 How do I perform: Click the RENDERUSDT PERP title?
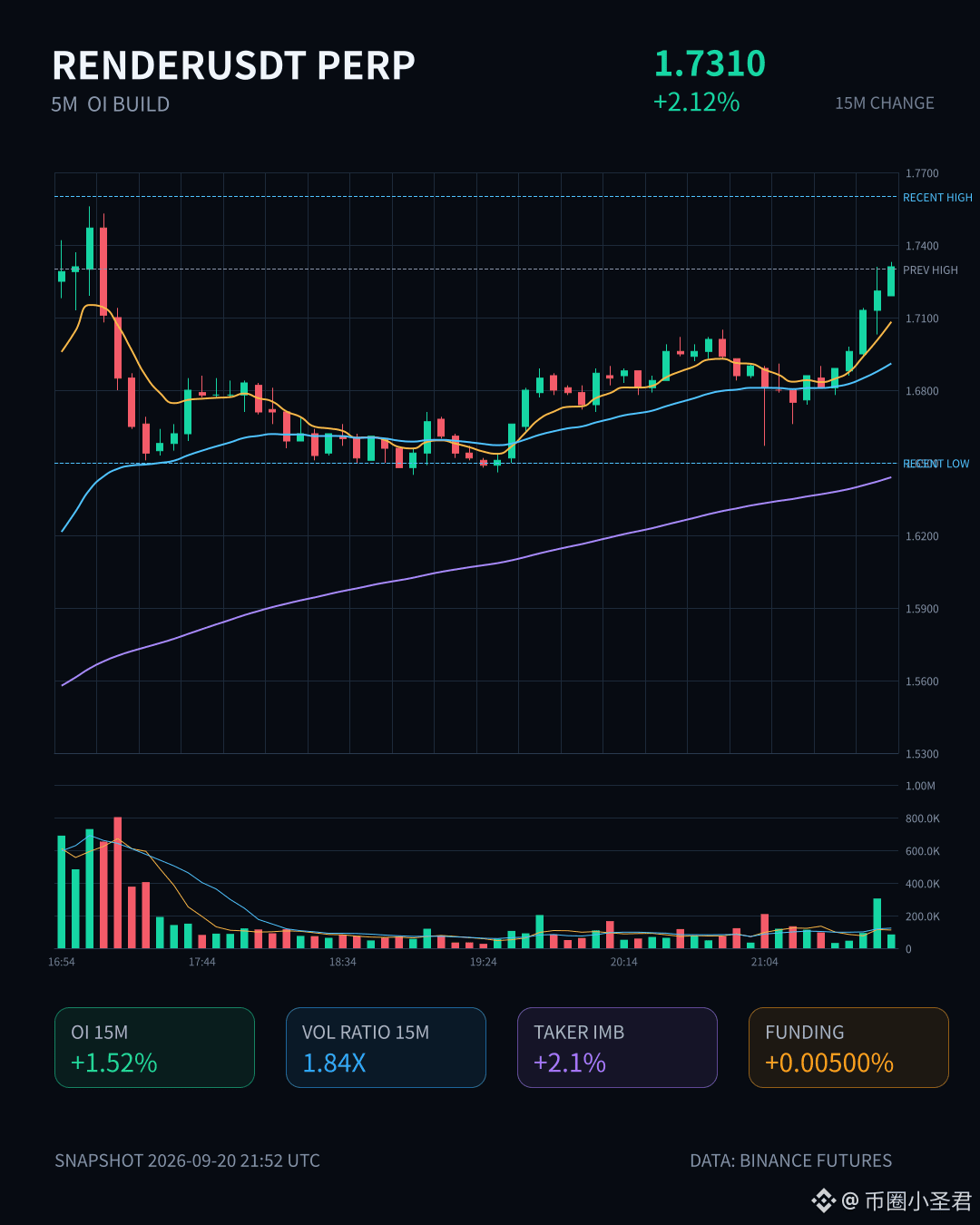[233, 65]
